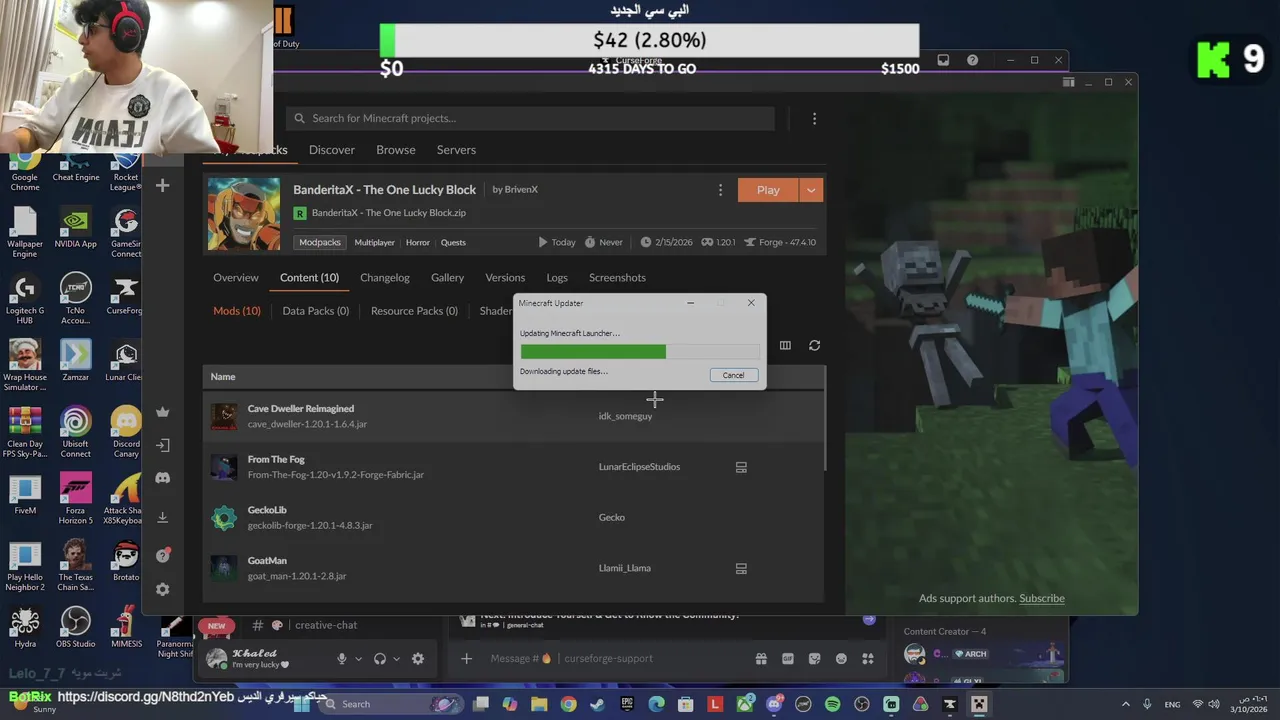
Task: Click the Modpacks tag
Action: tap(320, 242)
